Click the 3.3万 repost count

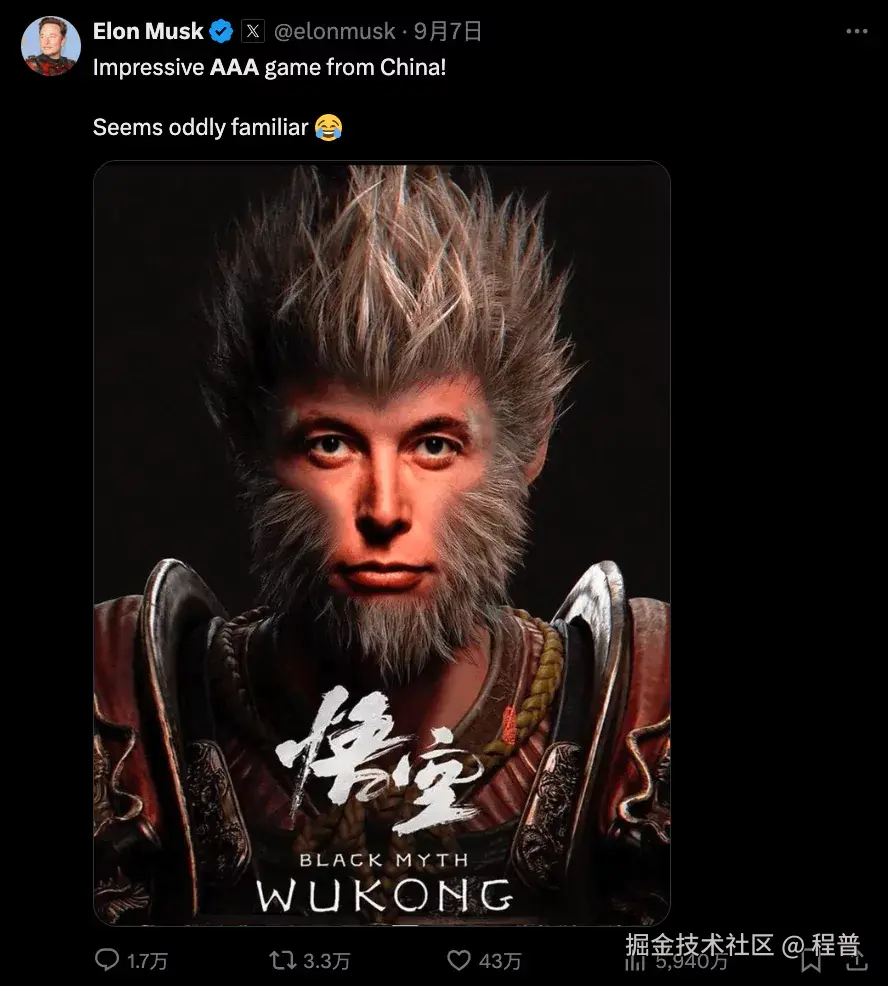326,961
